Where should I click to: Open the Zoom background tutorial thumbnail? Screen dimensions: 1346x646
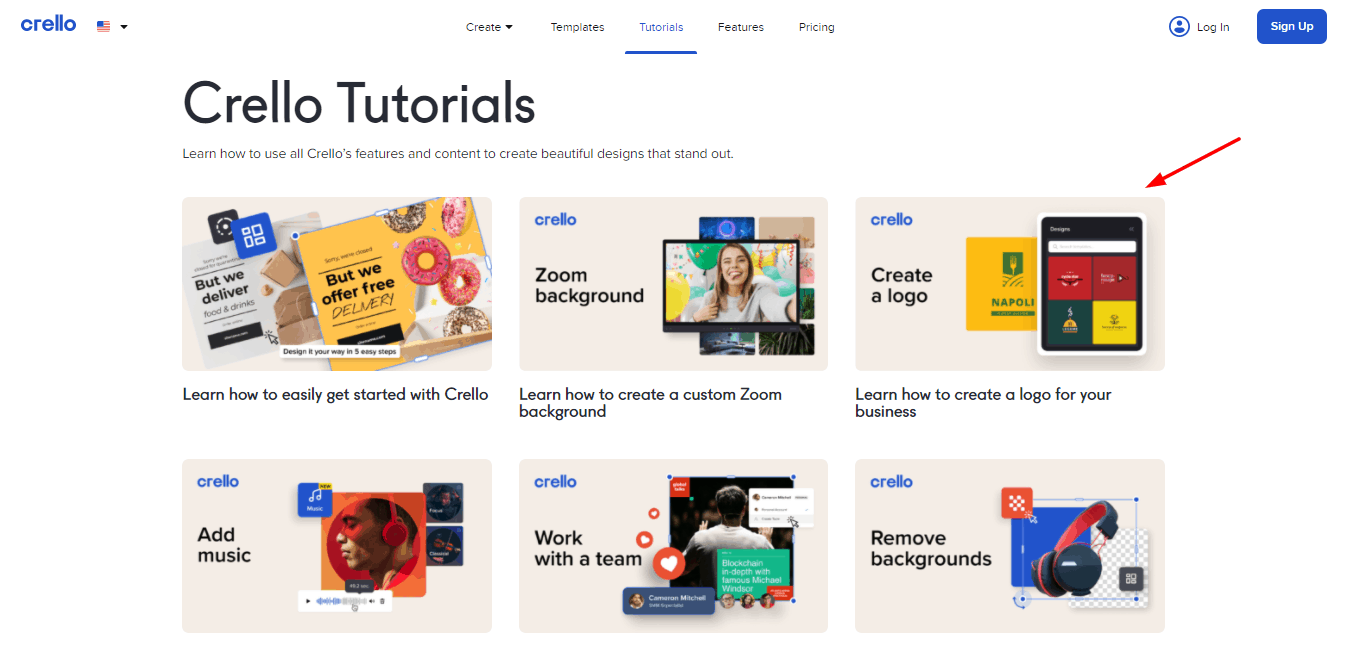pyautogui.click(x=673, y=284)
